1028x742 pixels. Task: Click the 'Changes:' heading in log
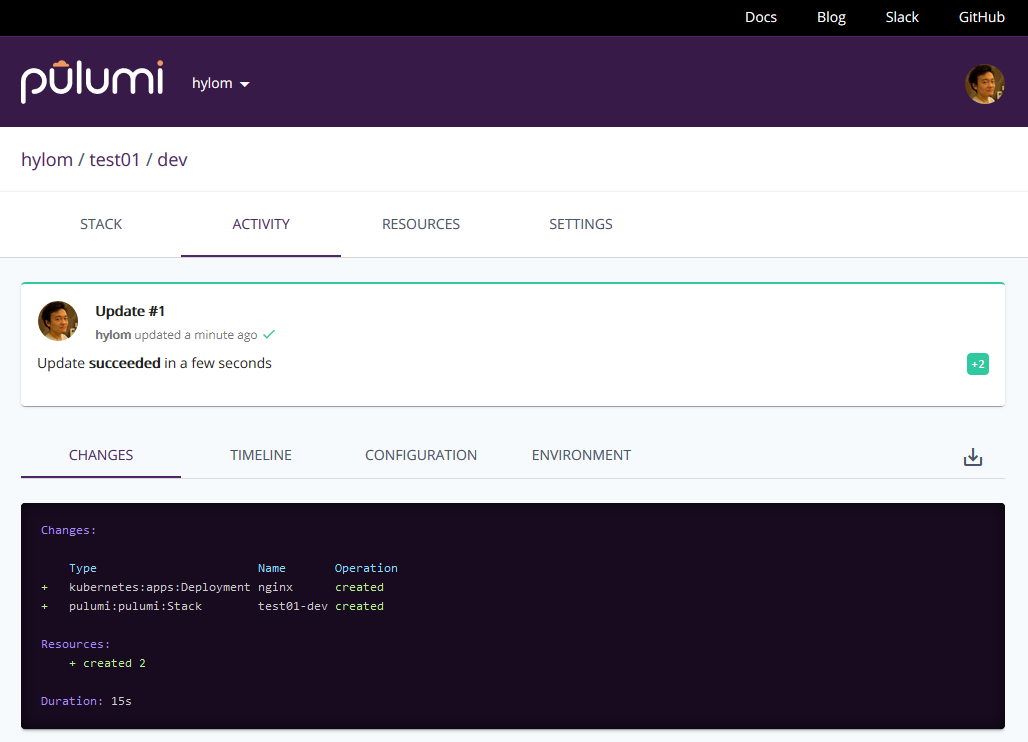[68, 530]
